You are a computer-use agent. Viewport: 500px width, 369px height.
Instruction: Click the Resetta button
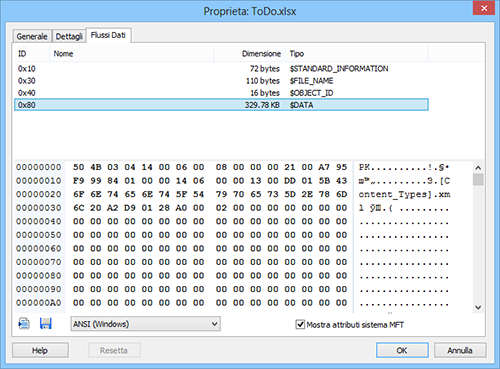click(114, 350)
